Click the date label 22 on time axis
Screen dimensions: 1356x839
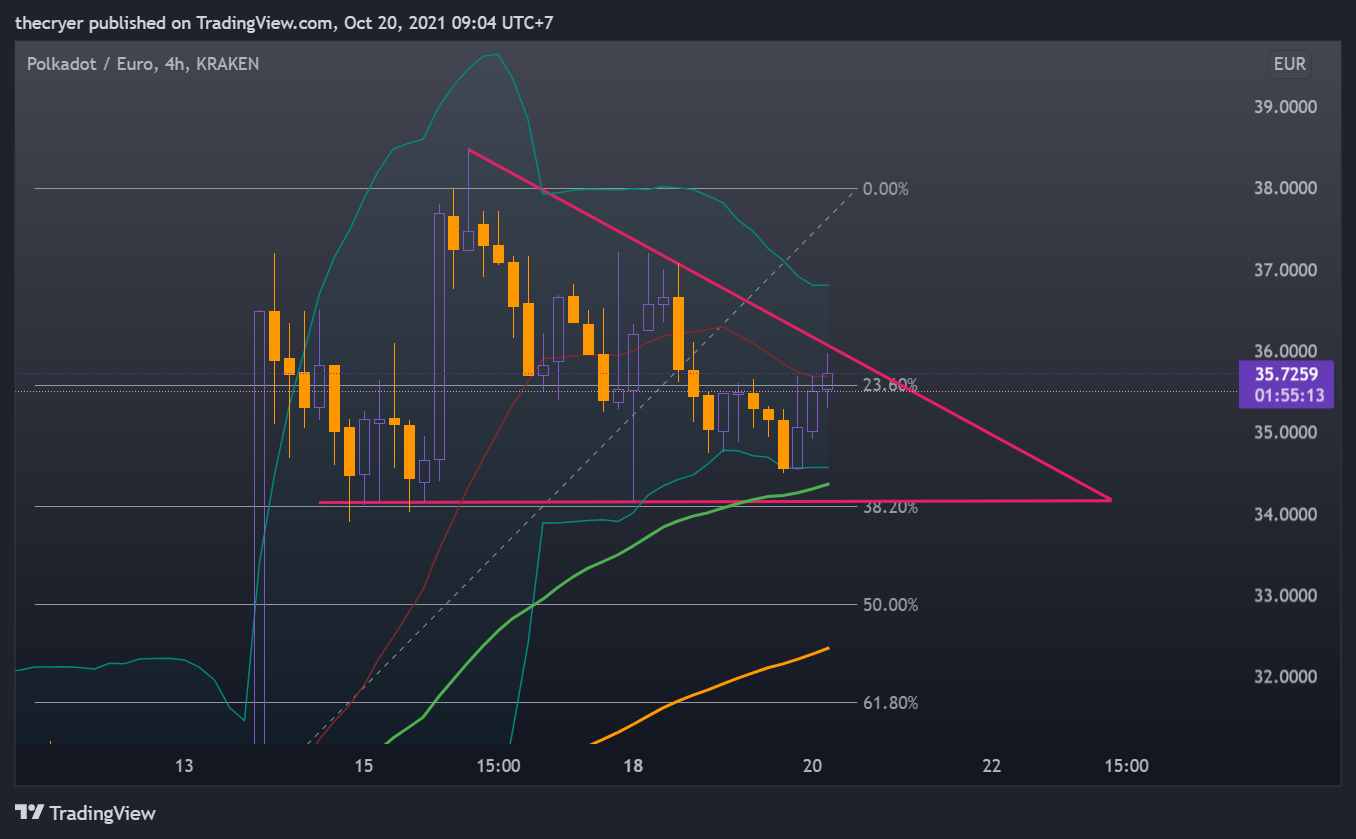pos(992,767)
